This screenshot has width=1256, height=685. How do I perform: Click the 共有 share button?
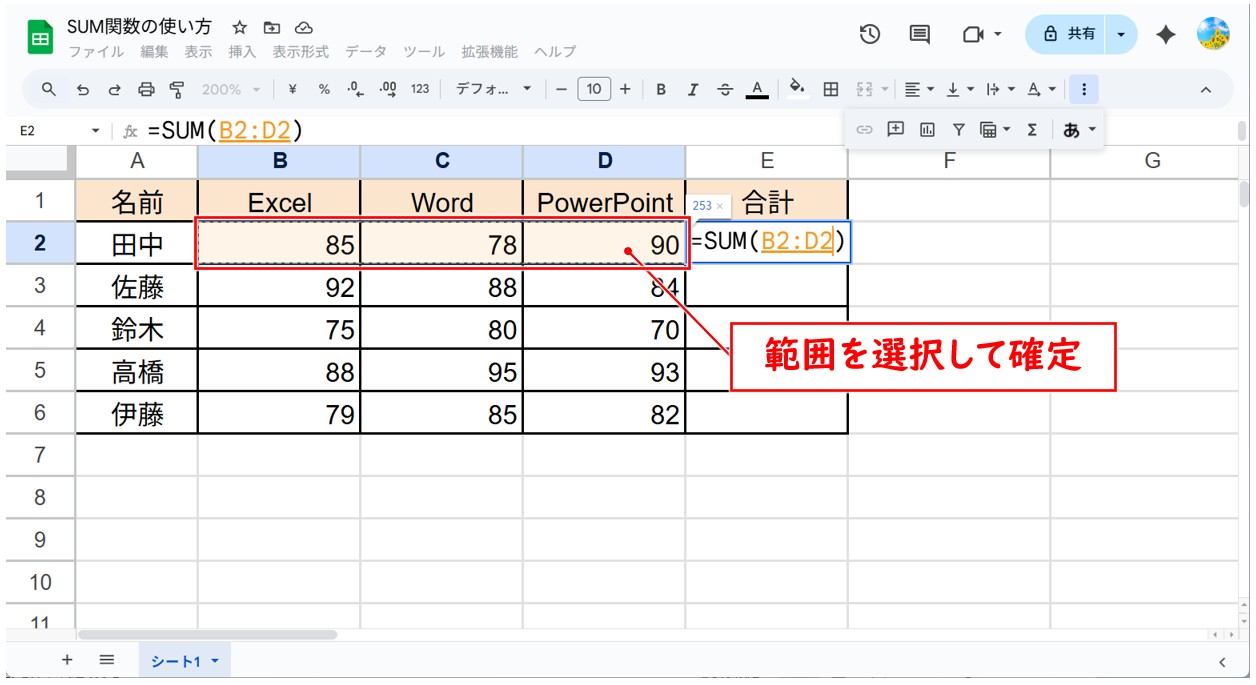[x=1069, y=34]
